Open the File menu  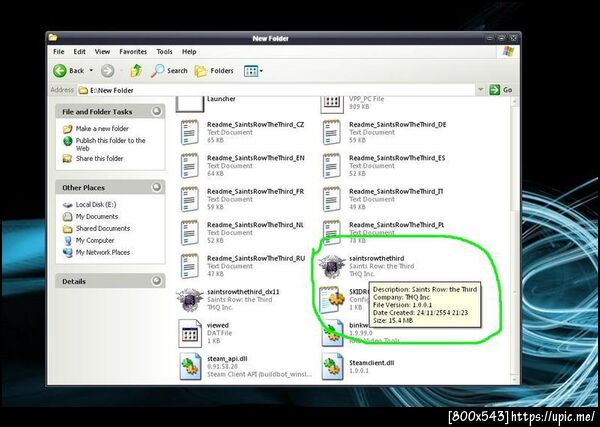[x=59, y=52]
